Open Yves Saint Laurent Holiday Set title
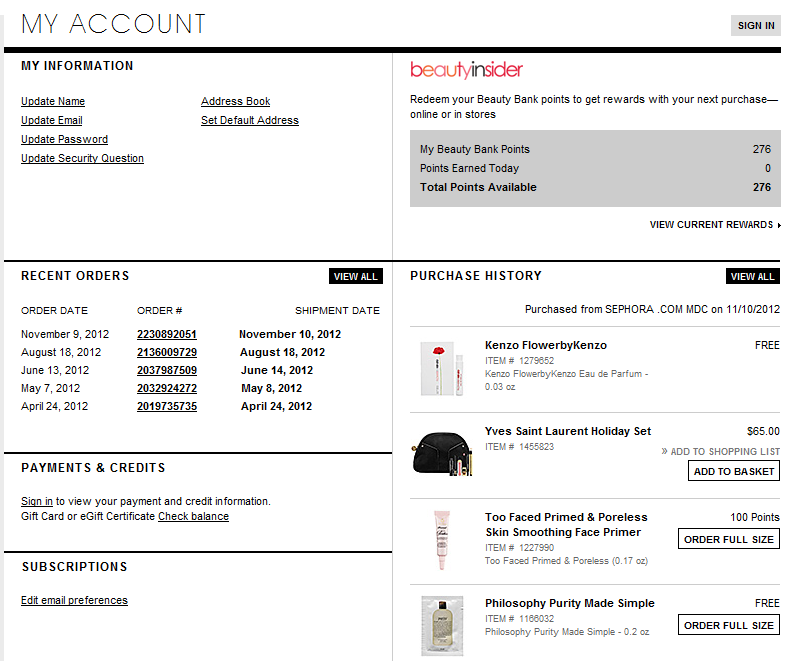798x661 pixels. coord(568,431)
